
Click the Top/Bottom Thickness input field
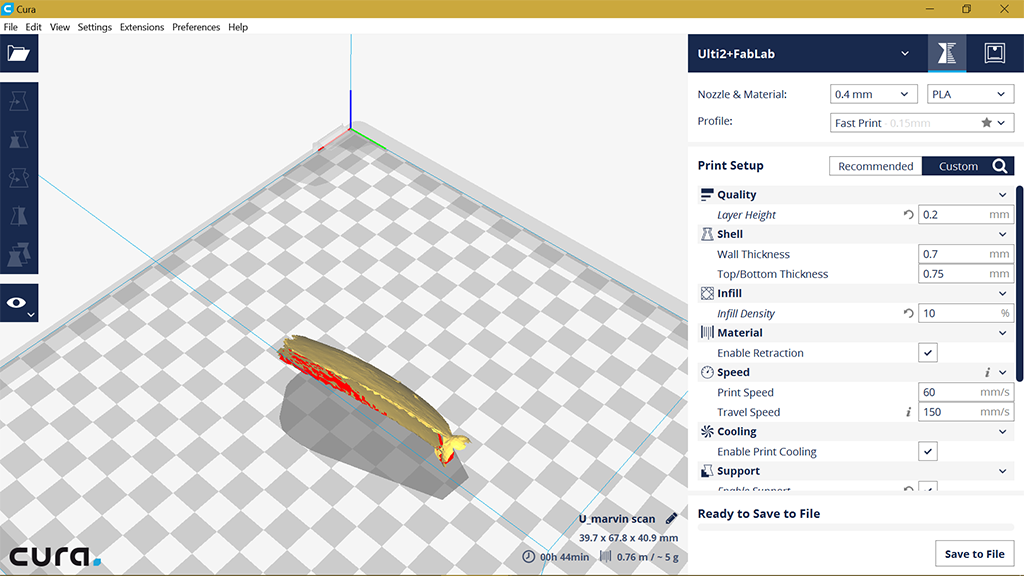[x=966, y=274]
